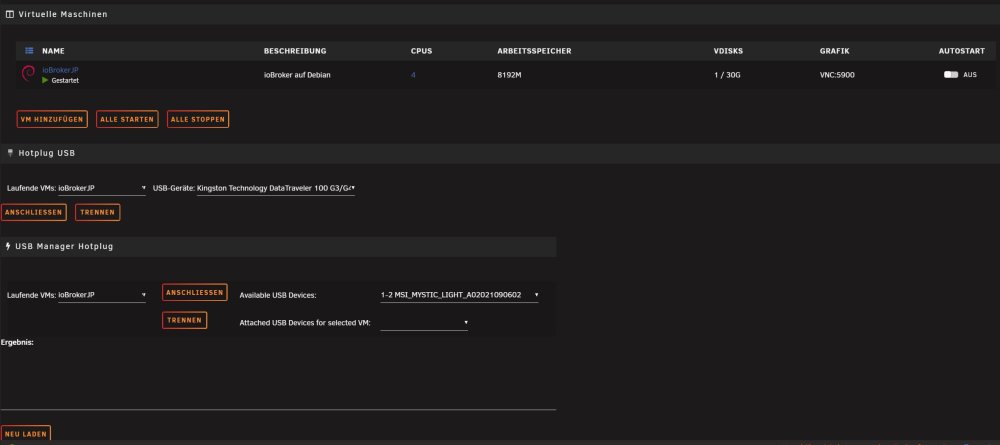The height and width of the screenshot is (445, 1000).
Task: Click description ioBroker auf Debian
Action: [297, 75]
